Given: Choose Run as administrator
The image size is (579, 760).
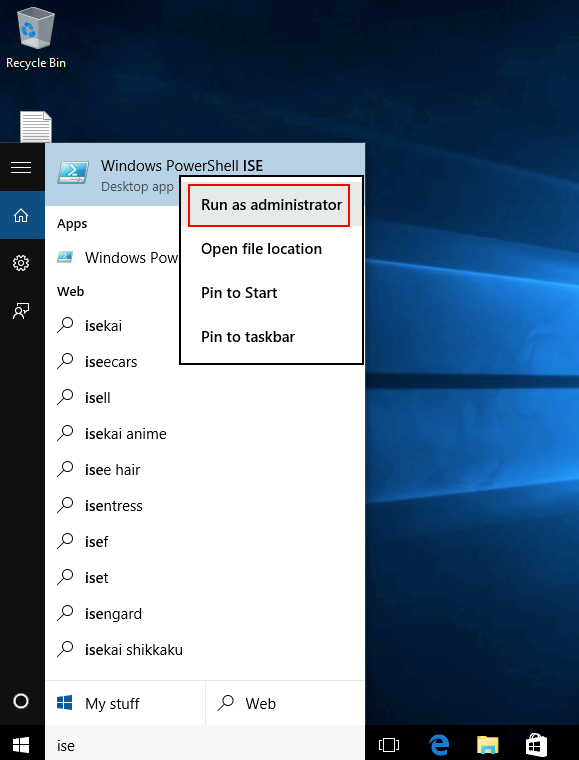Looking at the screenshot, I should pyautogui.click(x=271, y=205).
